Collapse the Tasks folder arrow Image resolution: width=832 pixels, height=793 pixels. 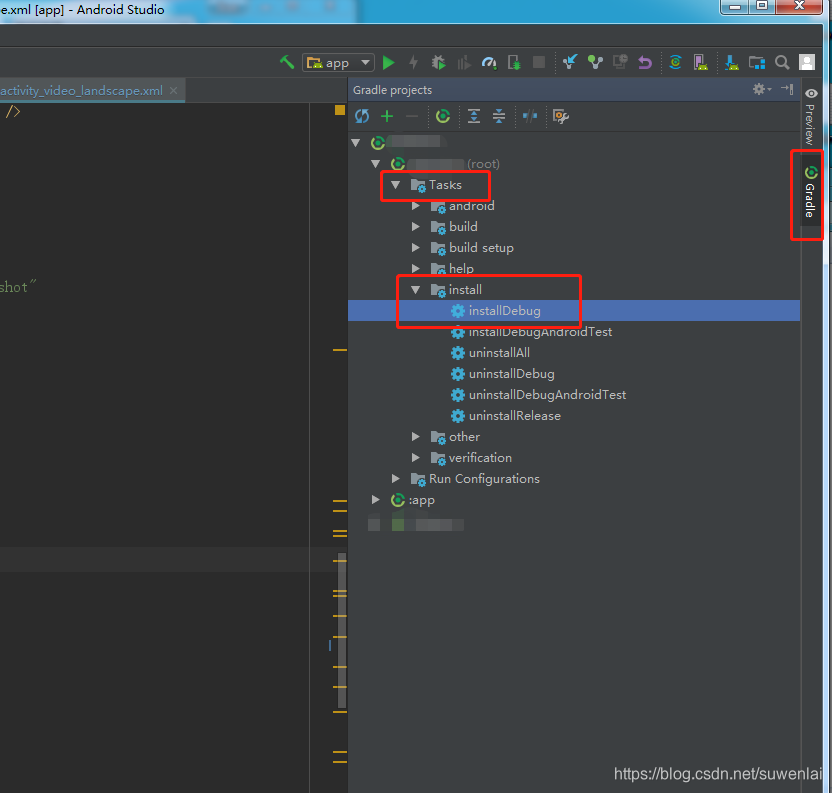(x=396, y=185)
